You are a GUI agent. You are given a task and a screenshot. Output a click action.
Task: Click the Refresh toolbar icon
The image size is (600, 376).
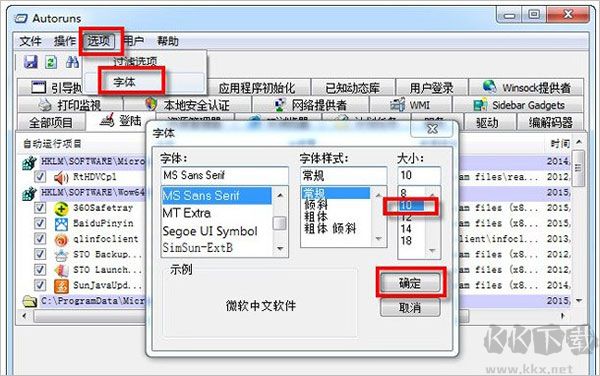click(x=51, y=62)
